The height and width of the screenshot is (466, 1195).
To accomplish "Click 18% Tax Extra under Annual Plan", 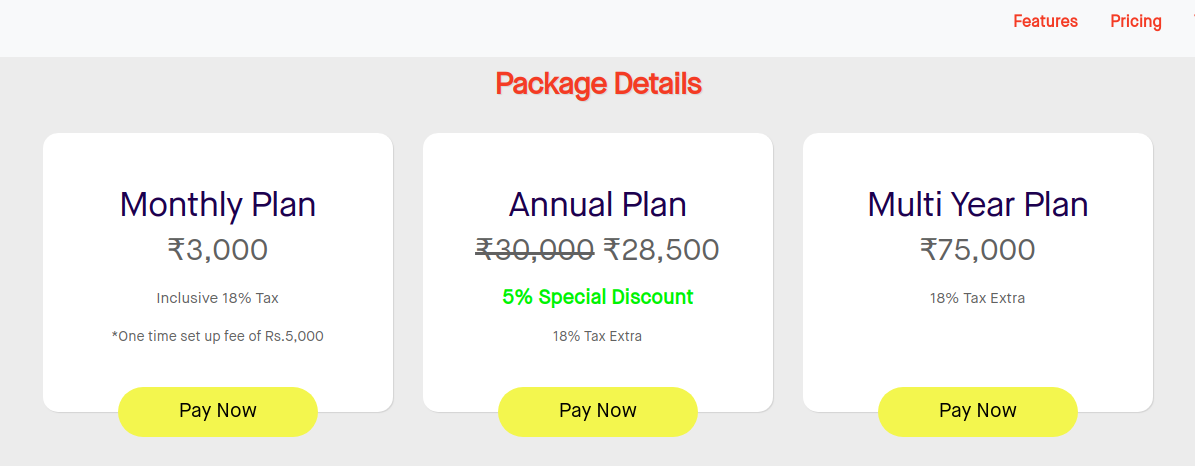I will [598, 336].
